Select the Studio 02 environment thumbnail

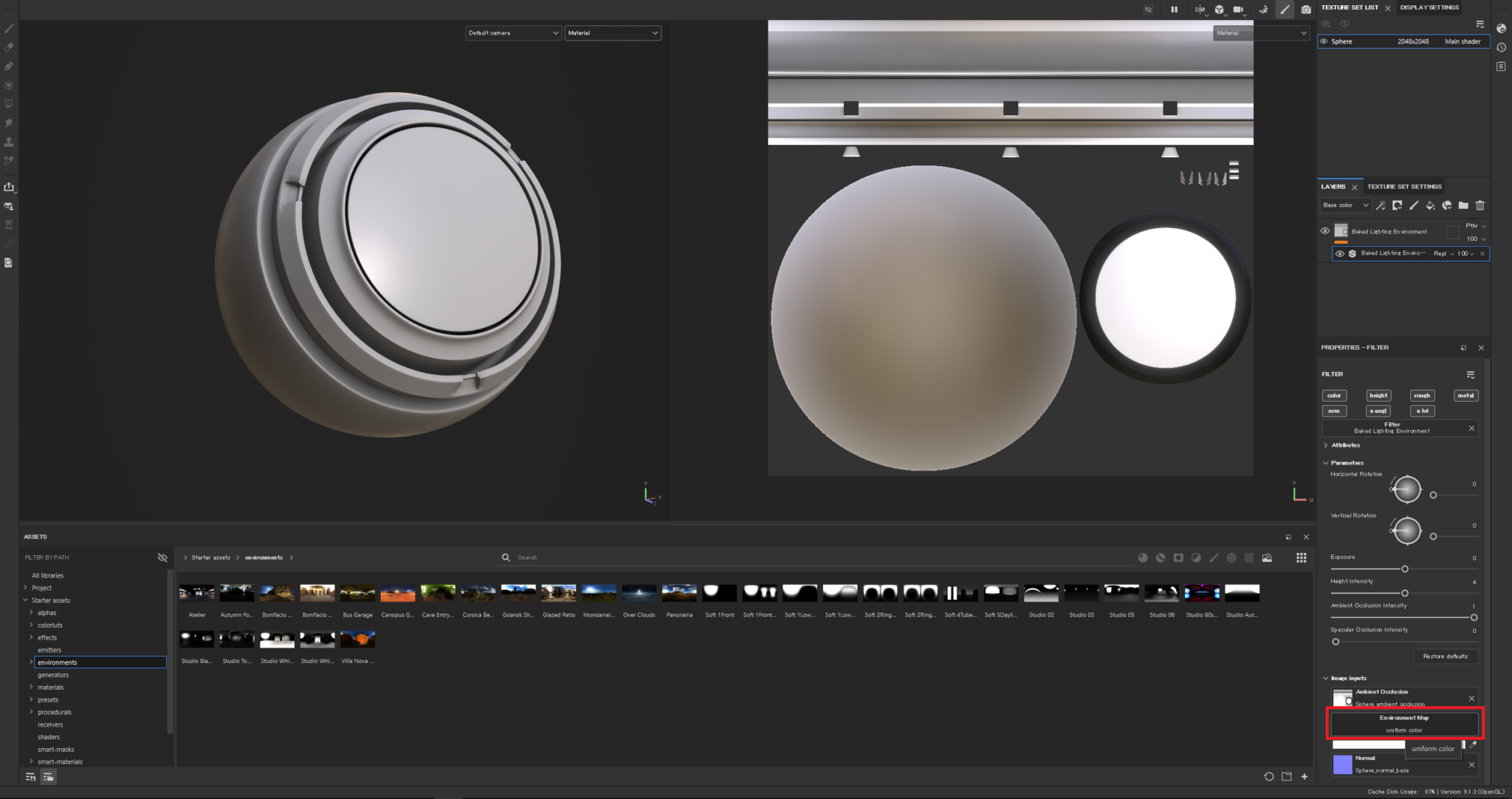[x=1041, y=593]
